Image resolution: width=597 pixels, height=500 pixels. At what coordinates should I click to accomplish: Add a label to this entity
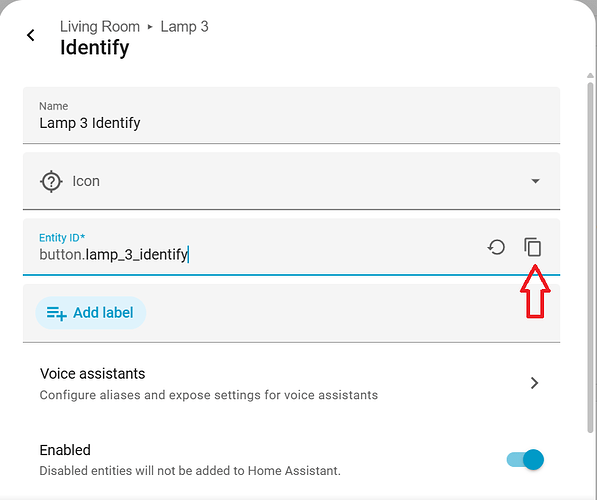[91, 313]
